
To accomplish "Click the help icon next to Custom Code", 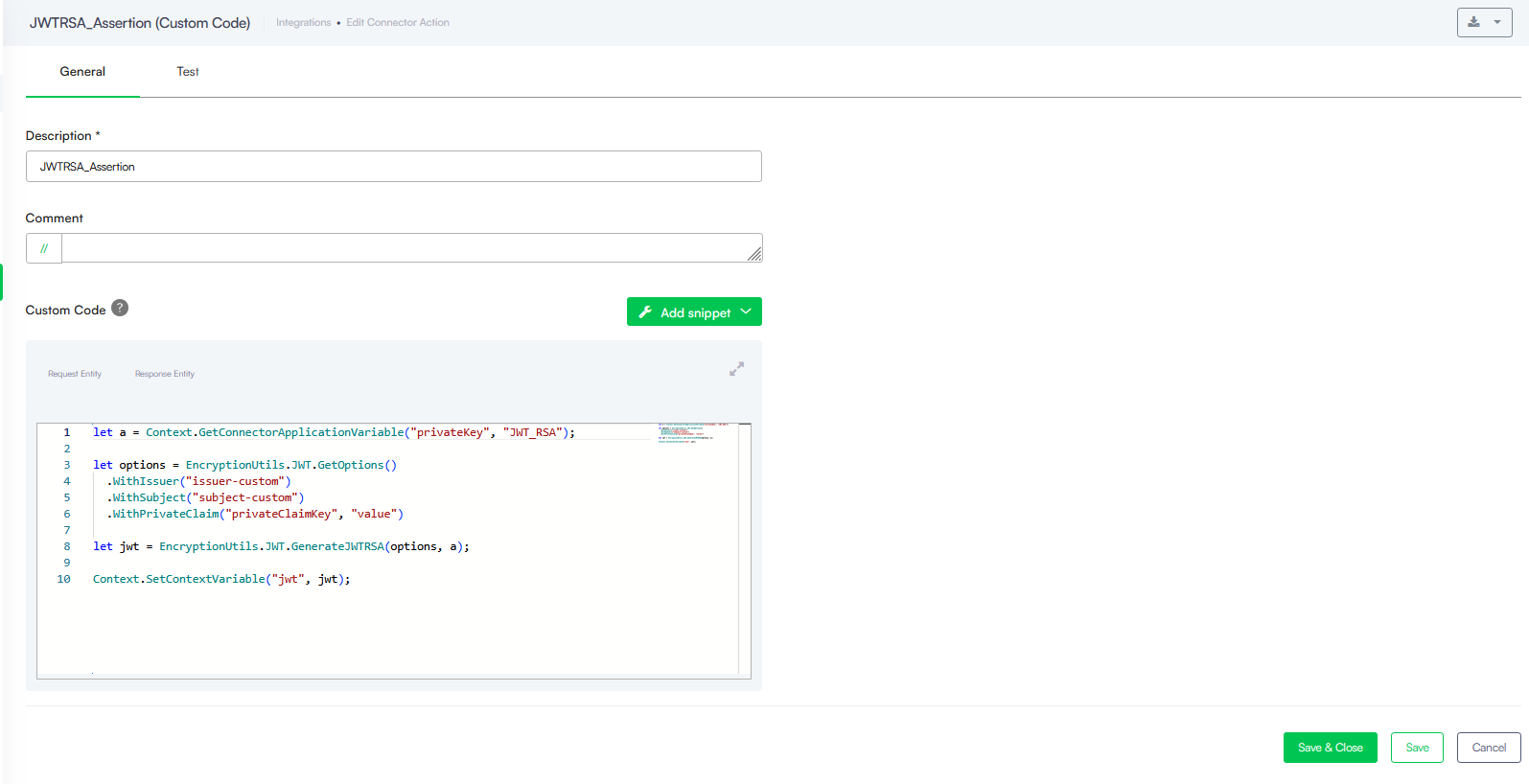I will coord(120,308).
